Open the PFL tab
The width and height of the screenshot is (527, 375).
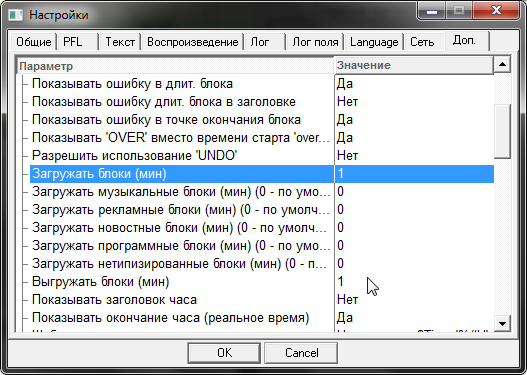pyautogui.click(x=77, y=42)
